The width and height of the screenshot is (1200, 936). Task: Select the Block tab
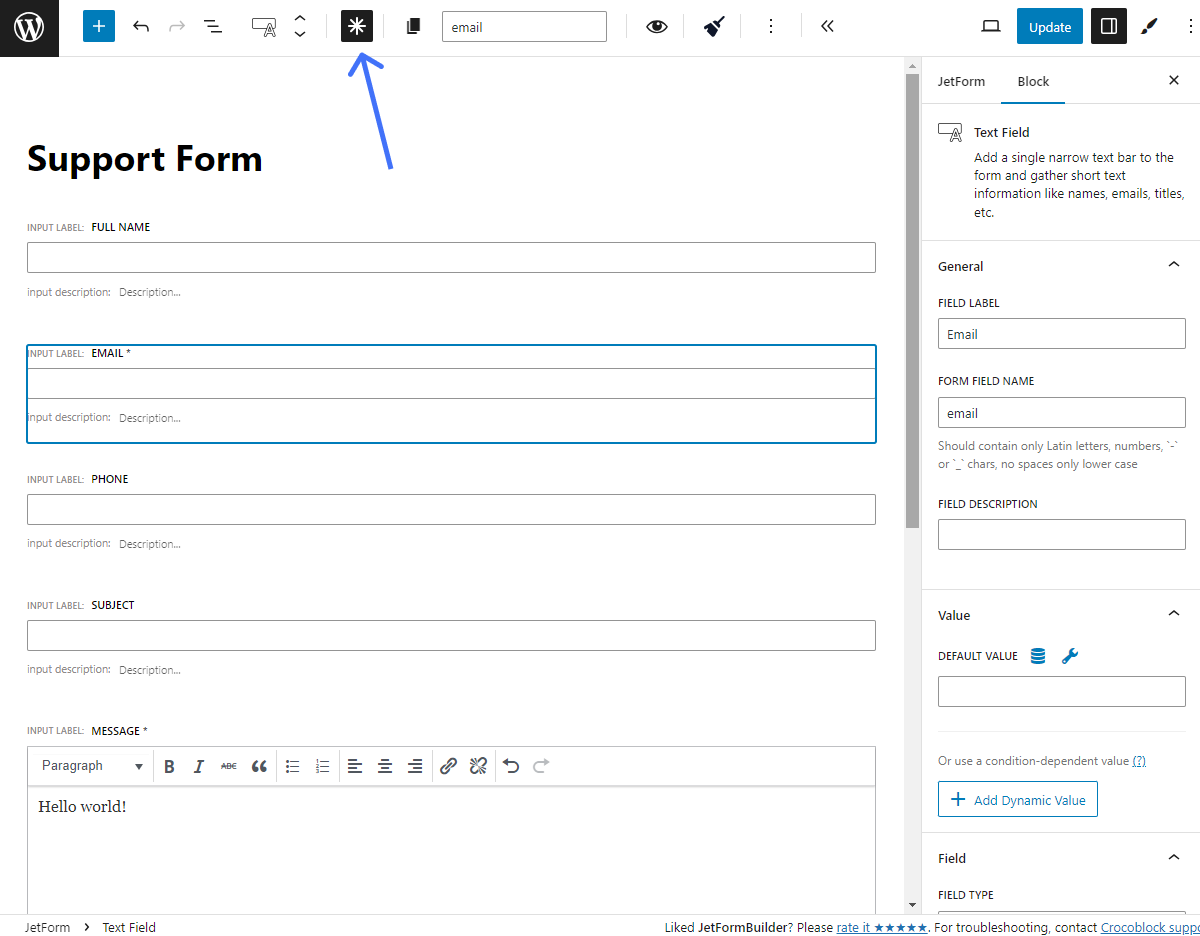pyautogui.click(x=1033, y=82)
